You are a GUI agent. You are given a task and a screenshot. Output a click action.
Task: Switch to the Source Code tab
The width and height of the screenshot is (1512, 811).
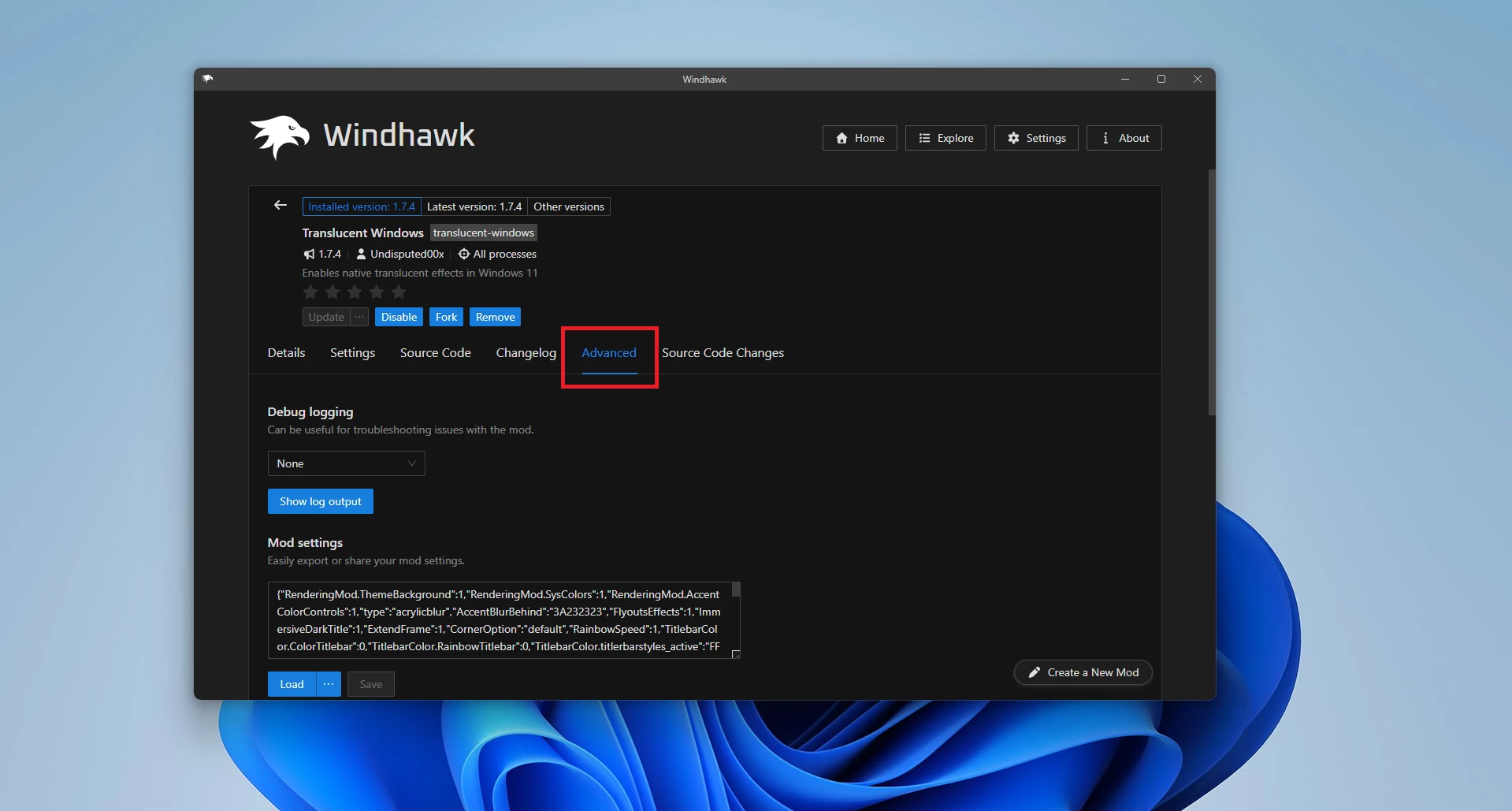pyautogui.click(x=435, y=352)
